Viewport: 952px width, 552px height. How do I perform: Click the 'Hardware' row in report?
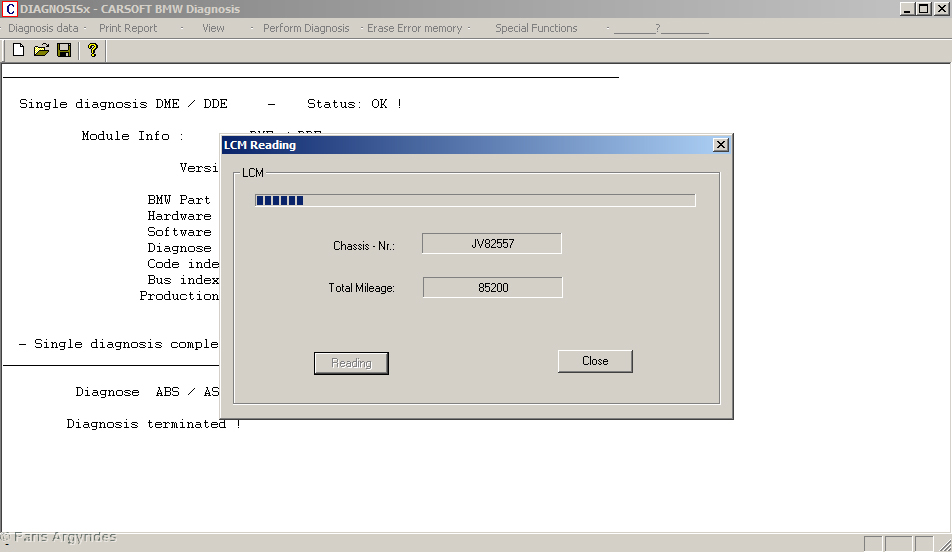pyautogui.click(x=179, y=216)
